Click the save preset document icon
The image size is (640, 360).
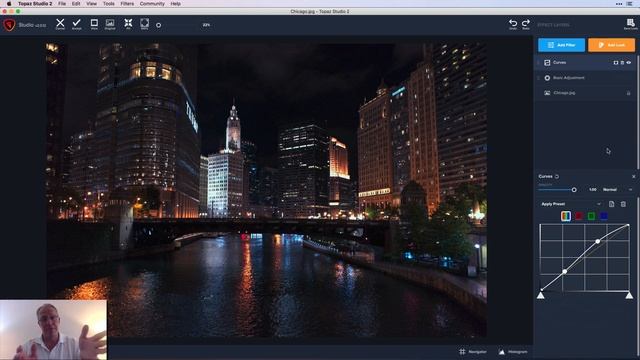pyautogui.click(x=611, y=204)
